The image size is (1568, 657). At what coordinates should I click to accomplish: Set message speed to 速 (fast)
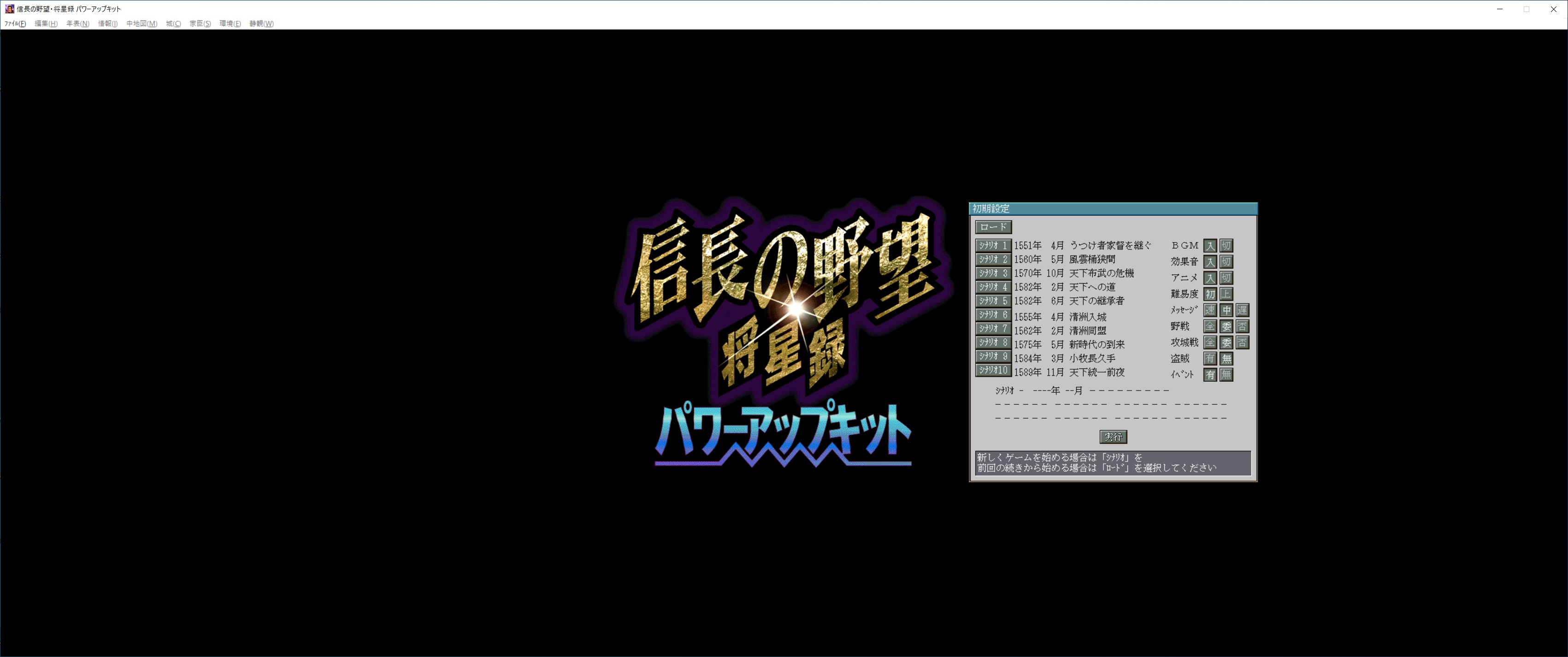pos(1210,310)
